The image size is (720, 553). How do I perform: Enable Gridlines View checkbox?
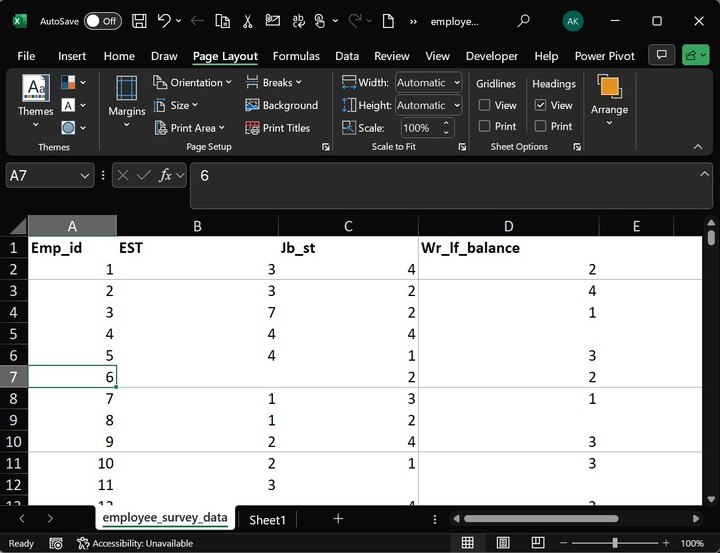485,105
